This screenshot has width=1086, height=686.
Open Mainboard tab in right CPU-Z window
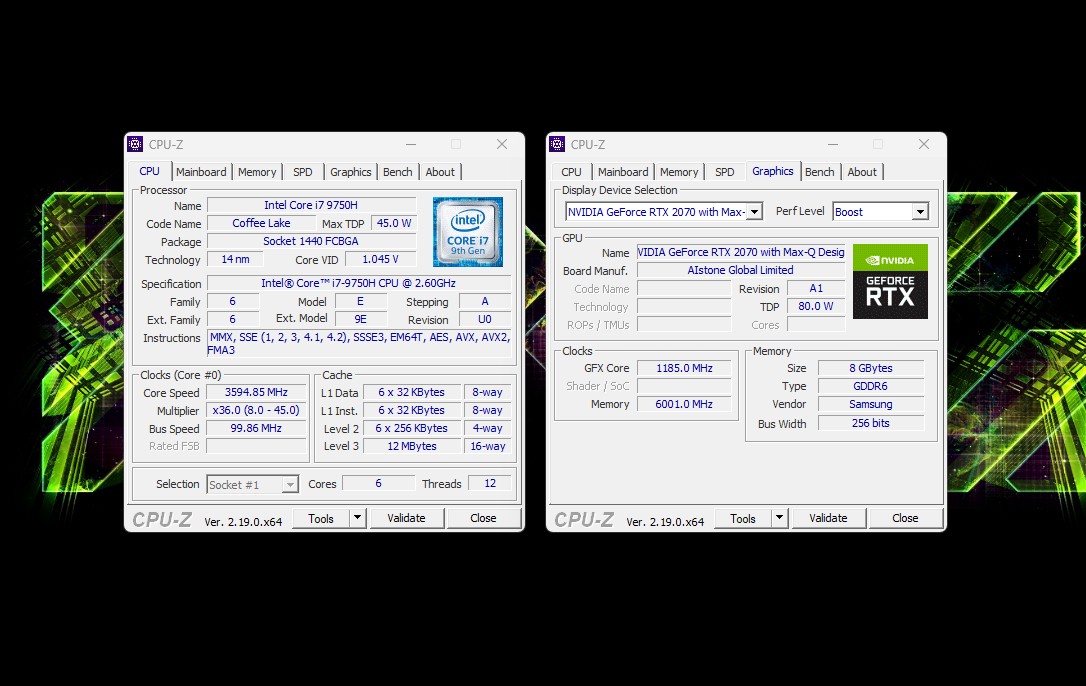click(x=623, y=172)
